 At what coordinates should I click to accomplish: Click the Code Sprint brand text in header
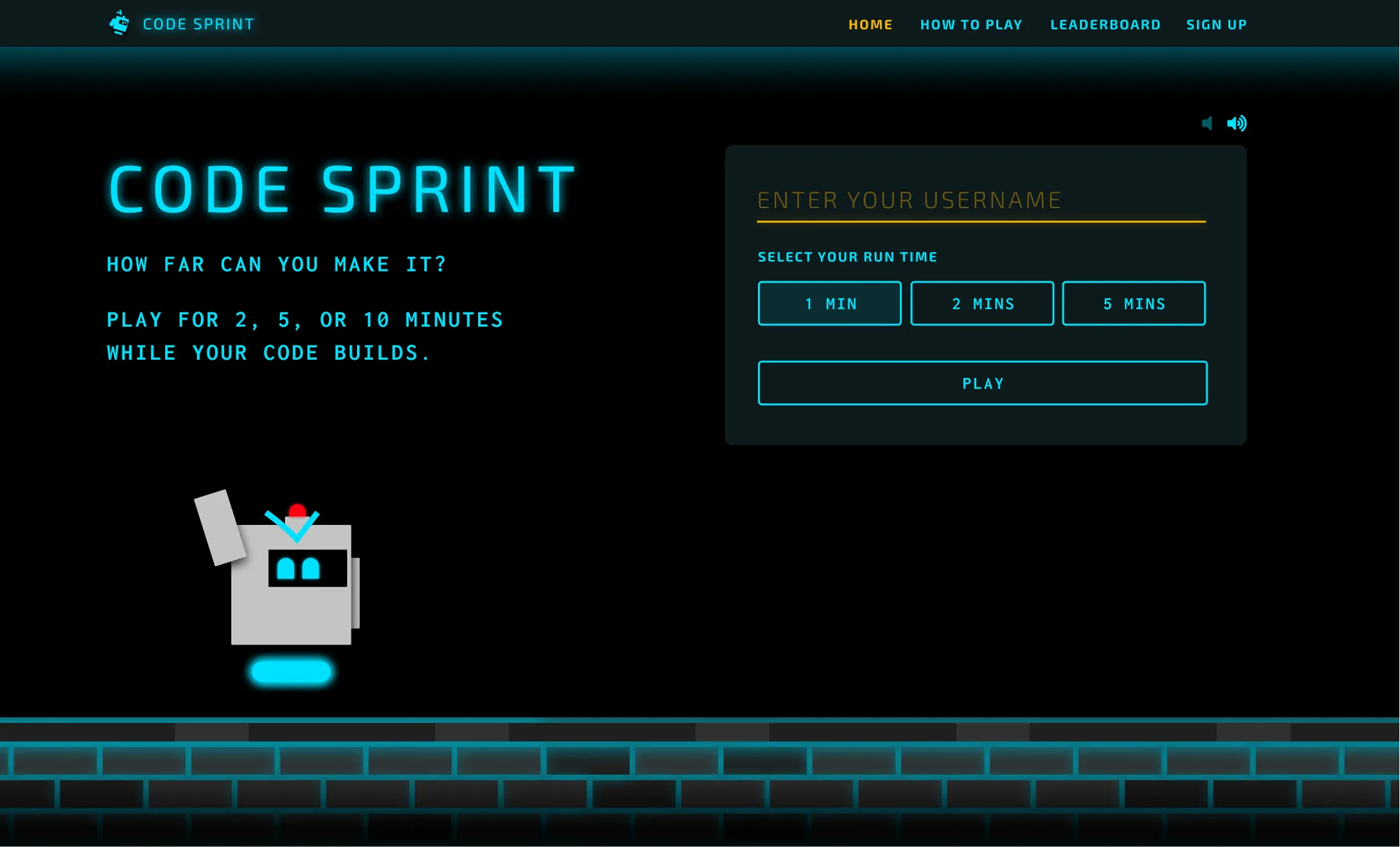(199, 24)
